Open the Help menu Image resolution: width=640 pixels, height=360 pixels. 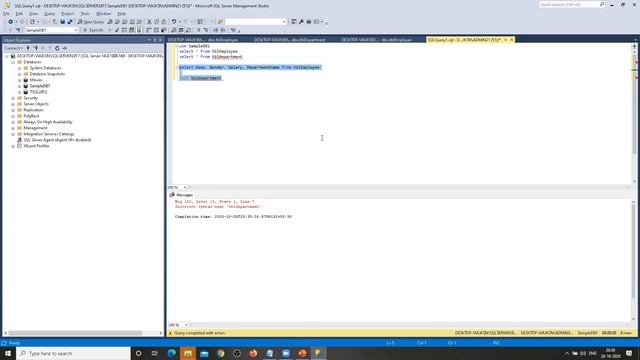(x=122, y=13)
